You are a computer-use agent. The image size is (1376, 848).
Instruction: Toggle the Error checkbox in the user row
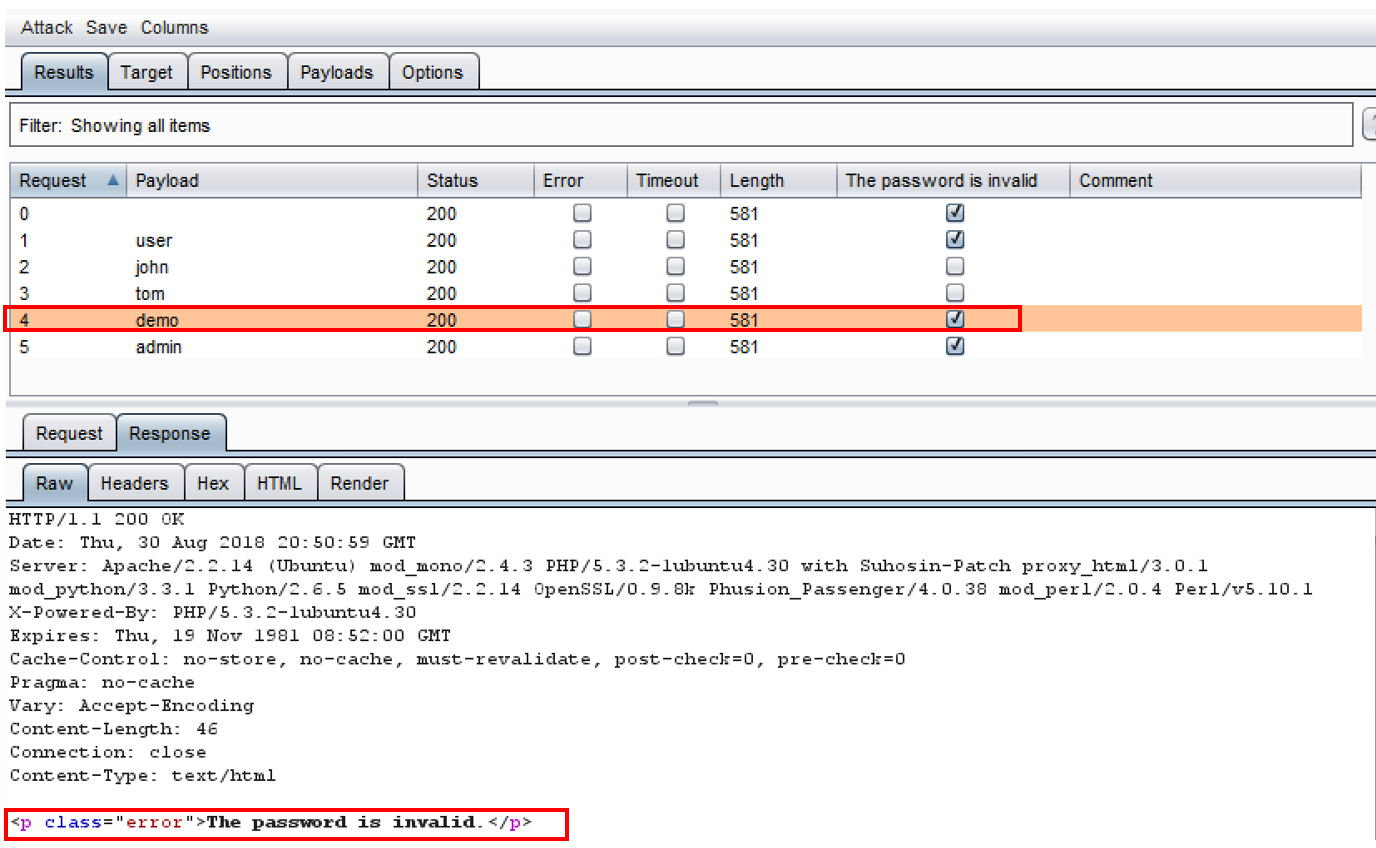[582, 240]
